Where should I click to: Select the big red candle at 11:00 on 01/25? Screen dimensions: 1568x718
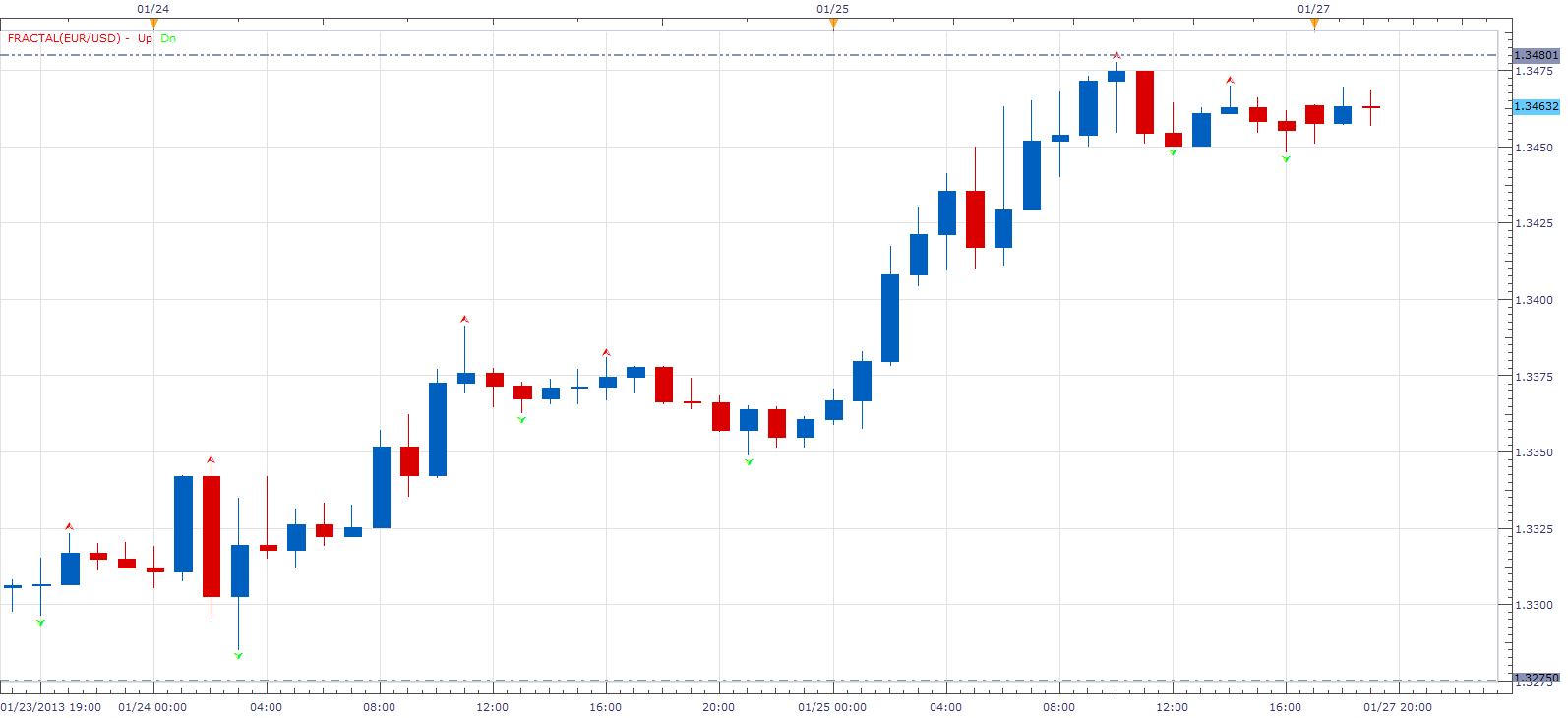click(1145, 102)
